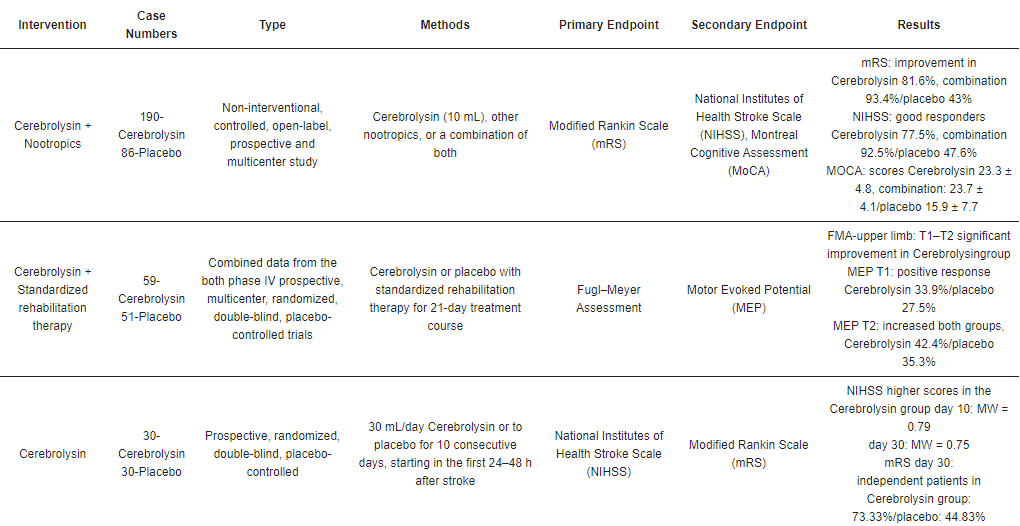The width and height of the screenshot is (1020, 526).
Task: Click the 190-Cerebrolysin 86-Placebo case cell
Action: tap(152, 135)
